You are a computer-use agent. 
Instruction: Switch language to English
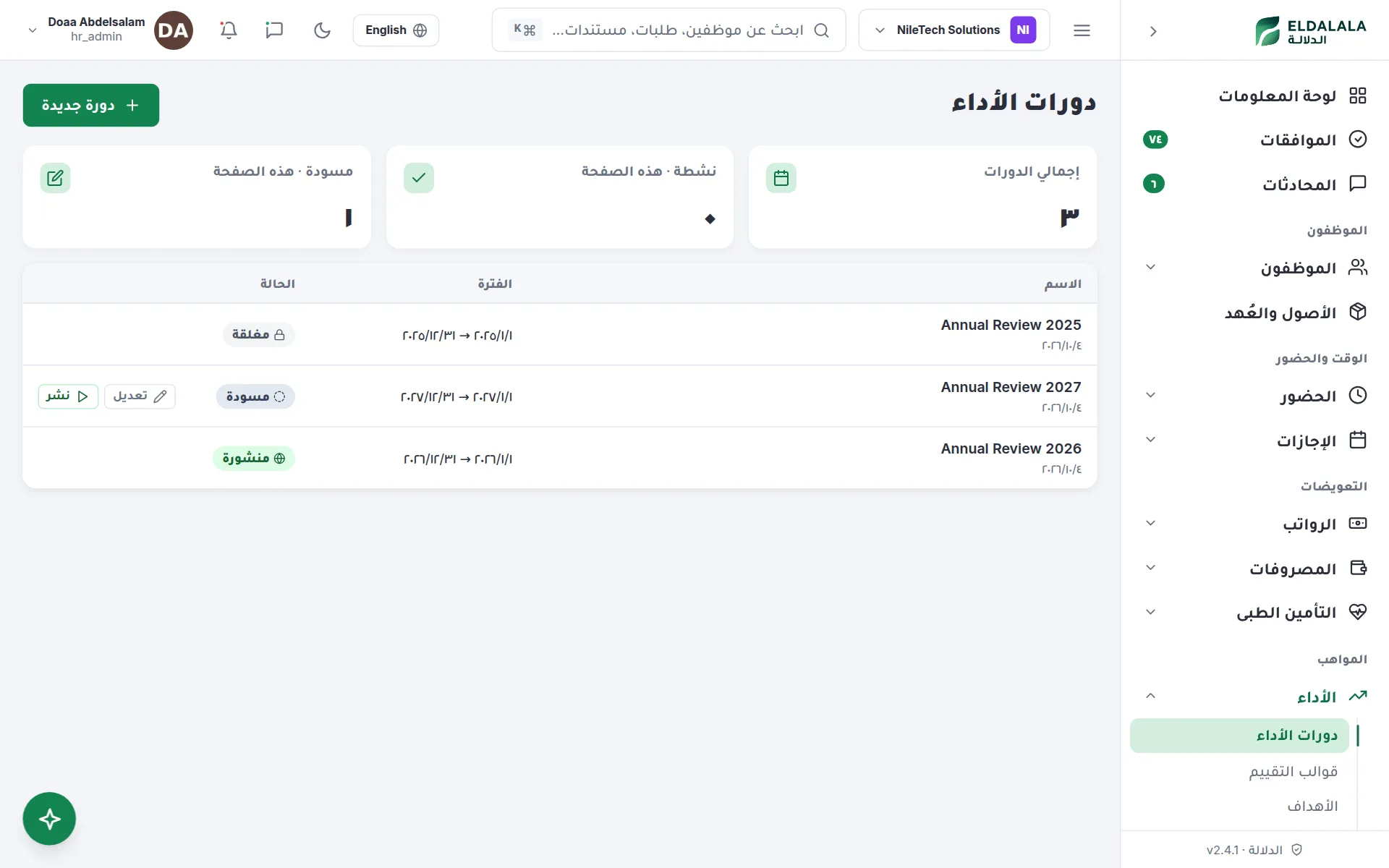coord(396,30)
